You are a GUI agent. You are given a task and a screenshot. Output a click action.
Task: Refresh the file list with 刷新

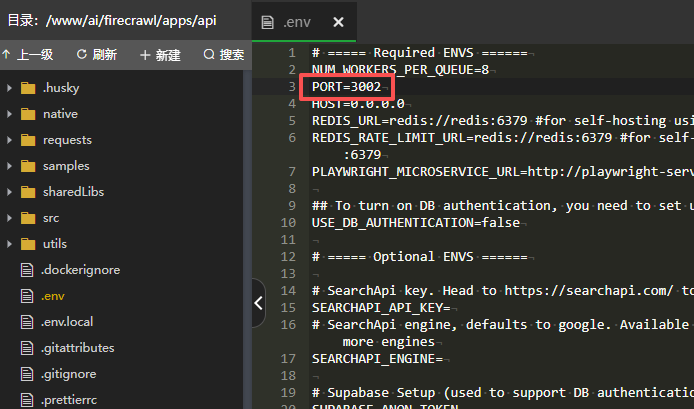pos(96,55)
